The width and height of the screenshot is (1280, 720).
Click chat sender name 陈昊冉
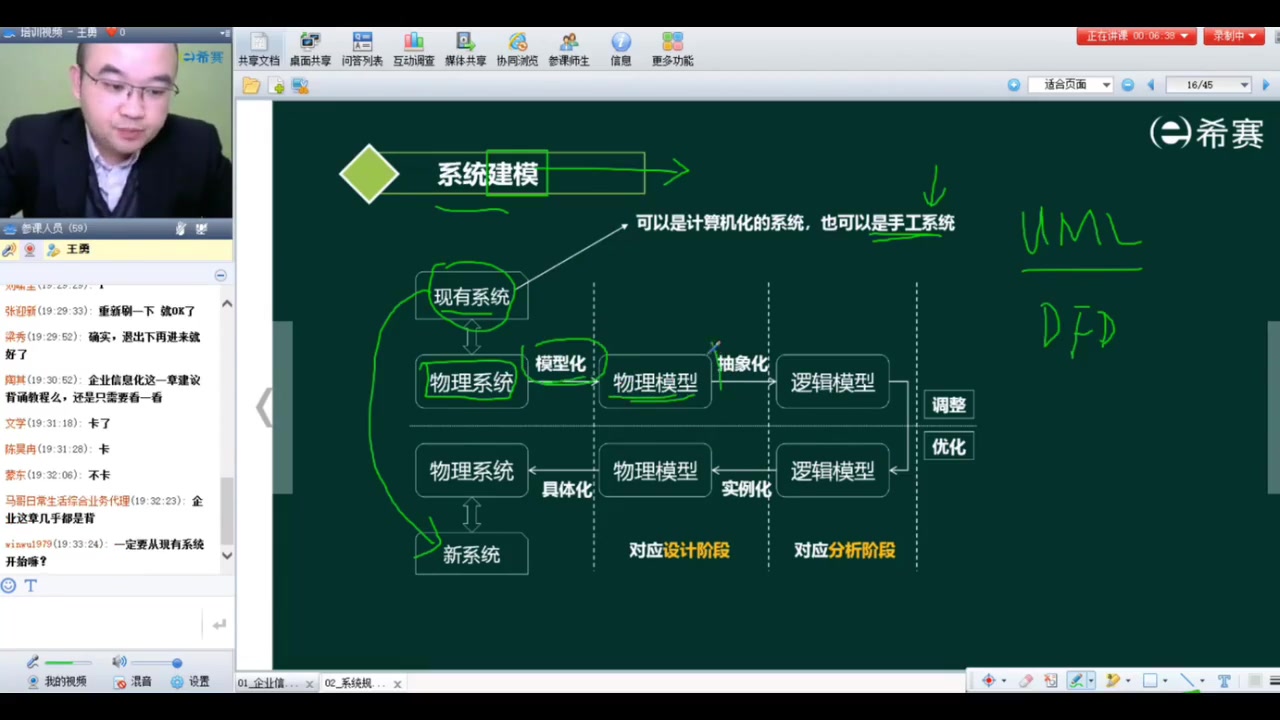19,449
